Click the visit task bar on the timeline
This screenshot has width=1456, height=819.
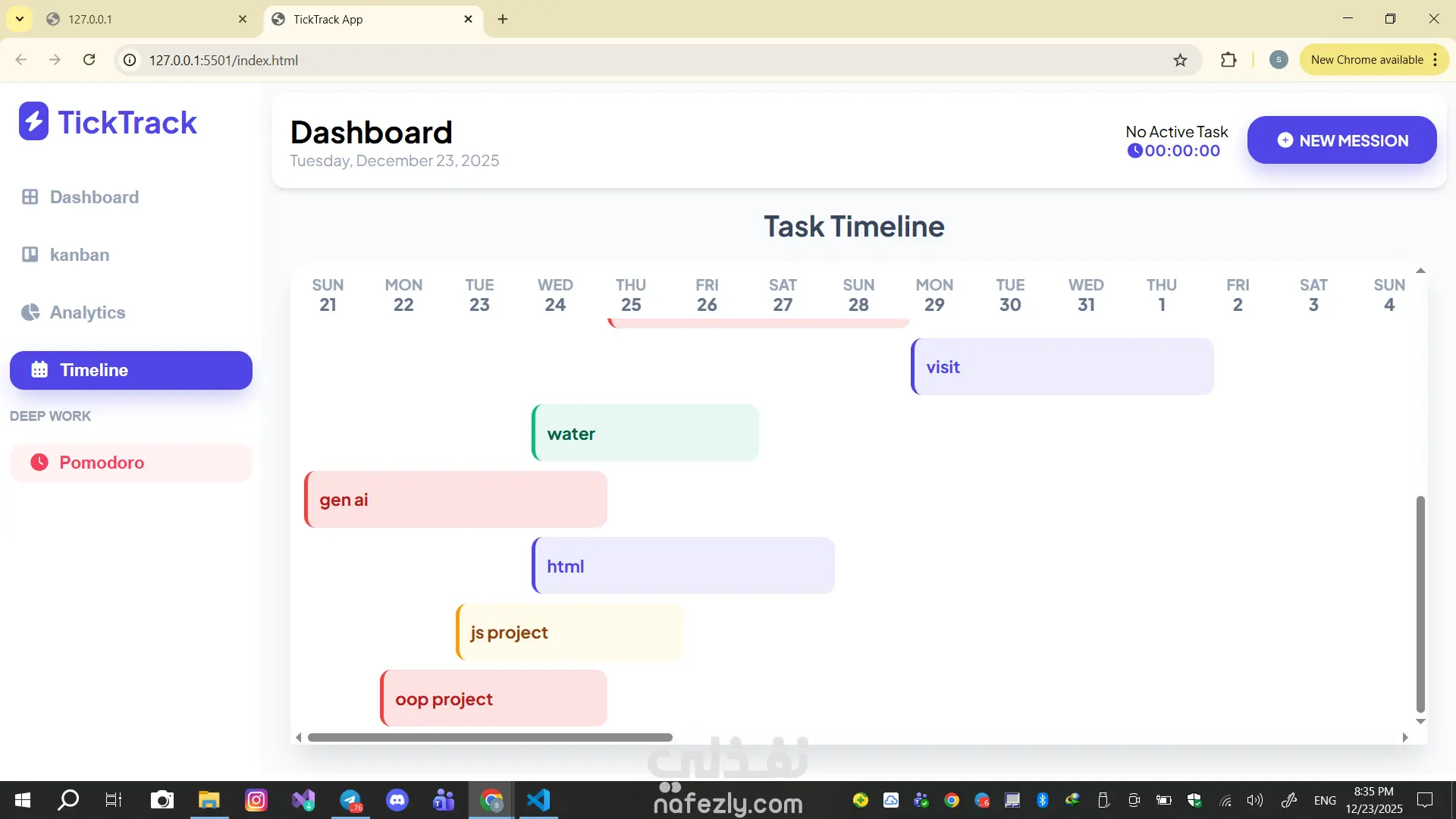point(1062,367)
